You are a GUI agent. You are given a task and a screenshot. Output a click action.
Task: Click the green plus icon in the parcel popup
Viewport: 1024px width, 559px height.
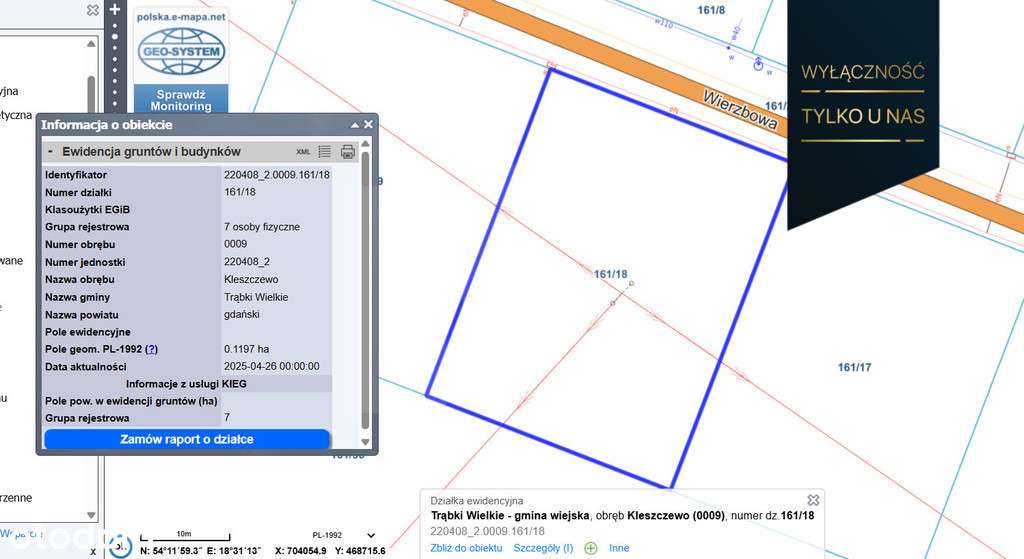click(x=590, y=548)
